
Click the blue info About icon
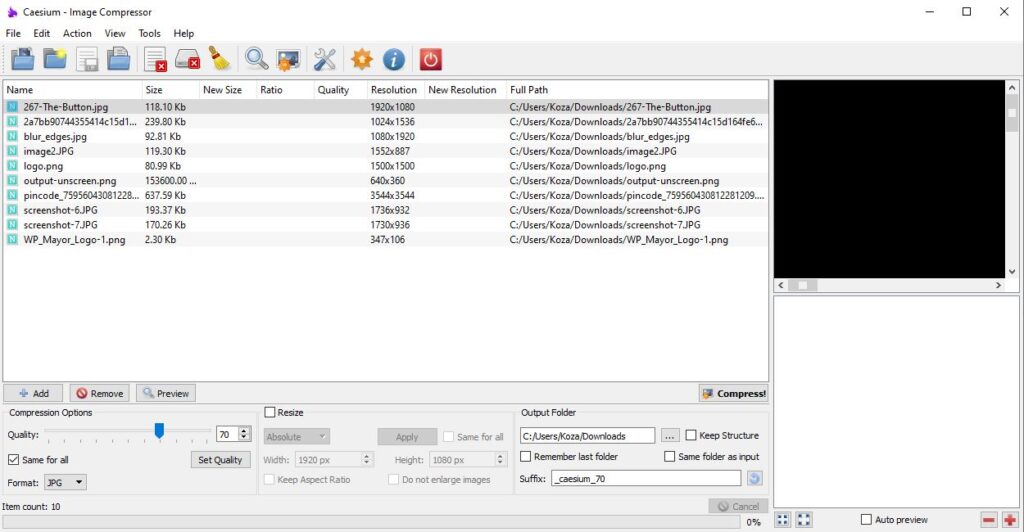(394, 59)
